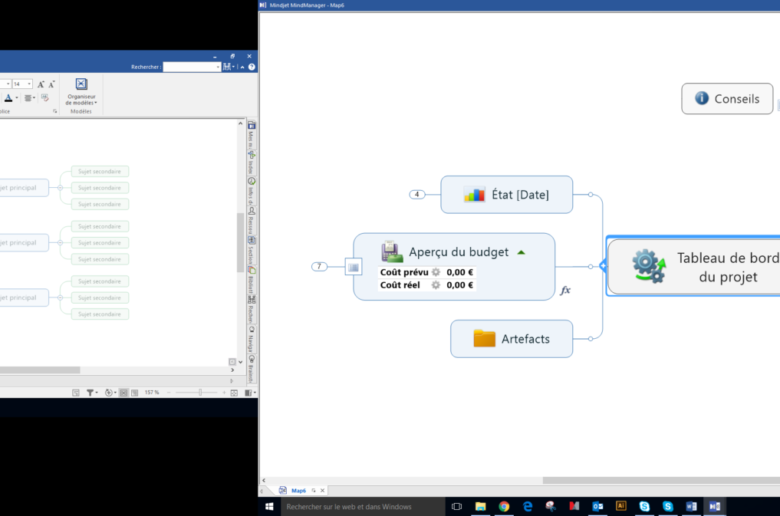
Task: Click the decrease font size icon
Action: tap(52, 84)
